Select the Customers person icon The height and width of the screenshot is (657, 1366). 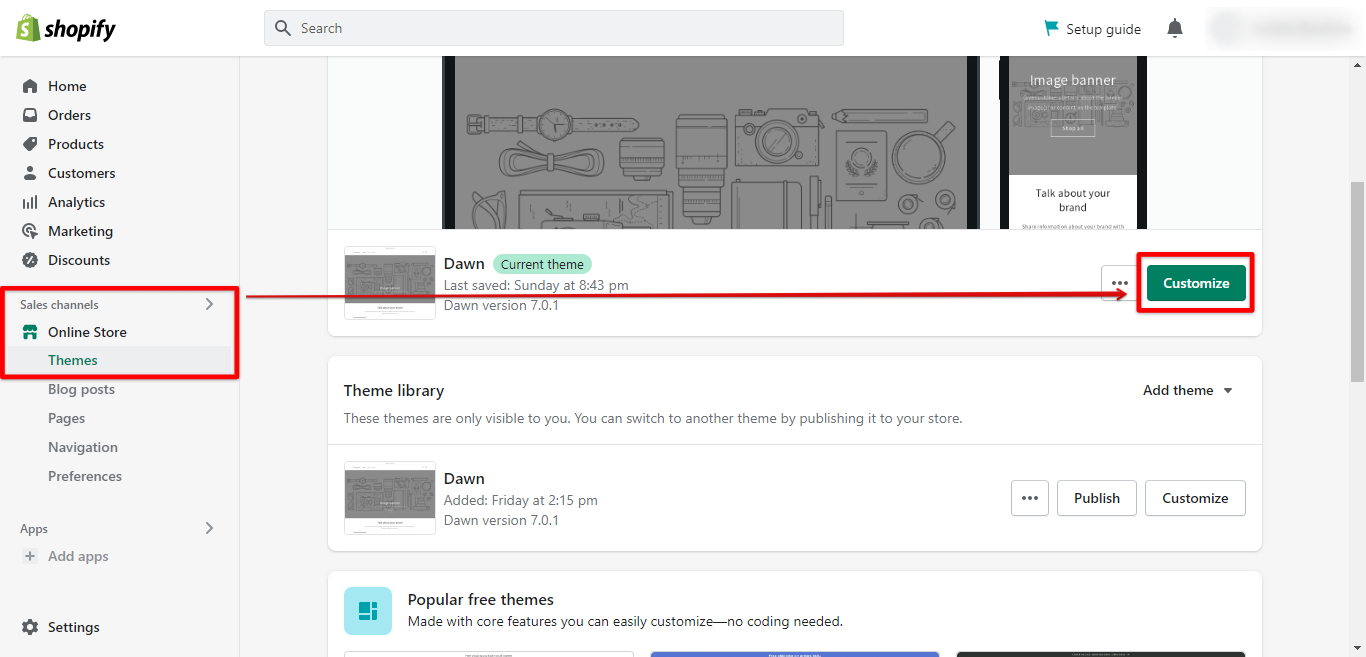30,173
